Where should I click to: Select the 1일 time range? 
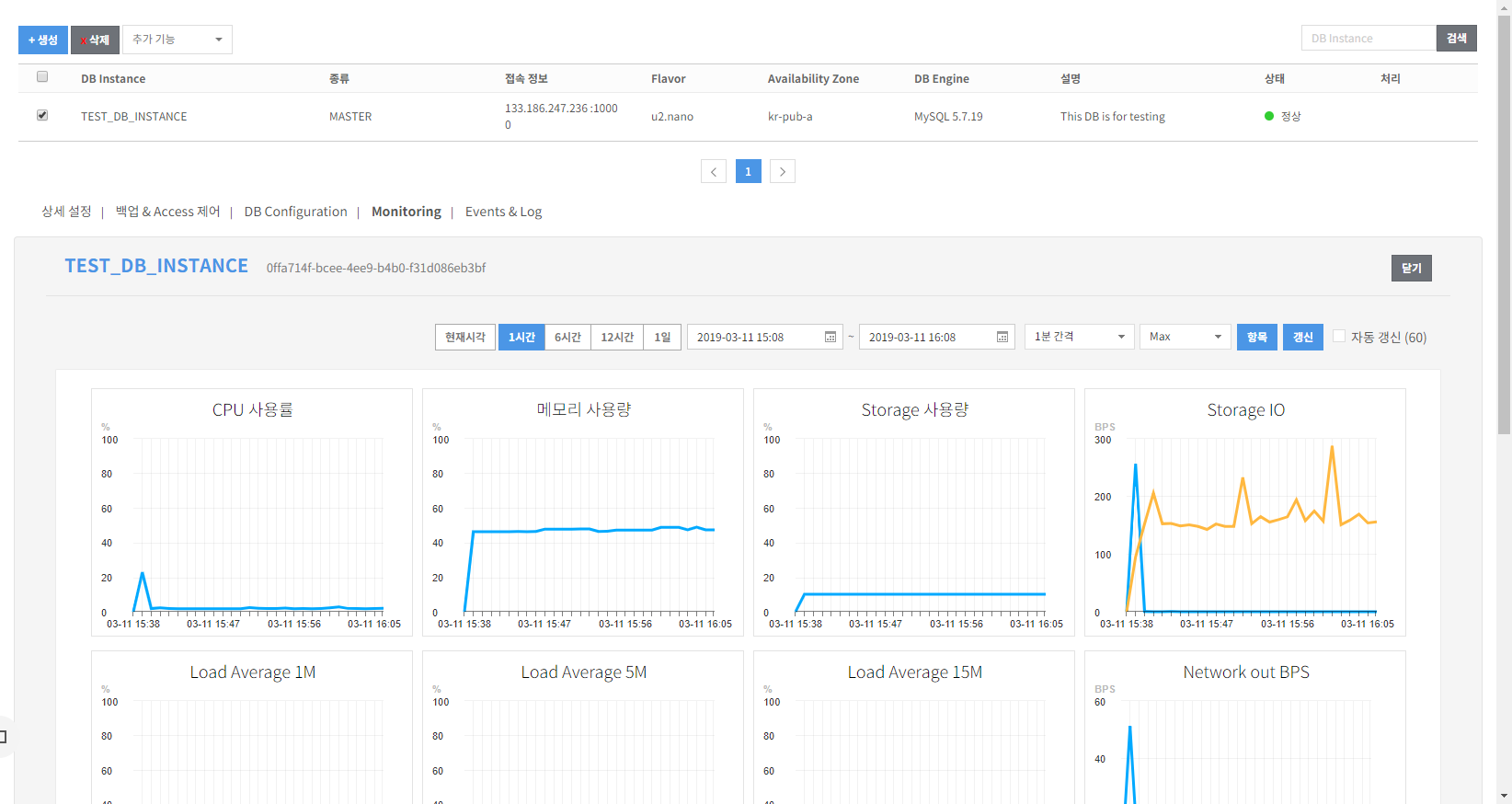tap(662, 337)
